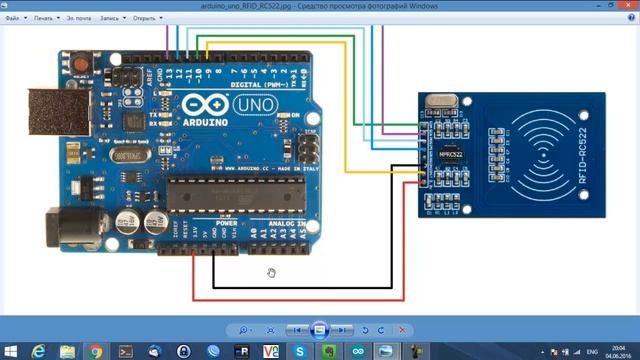This screenshot has height=360, width=640.
Task: Rotate the photo clockwise
Action: point(381,330)
